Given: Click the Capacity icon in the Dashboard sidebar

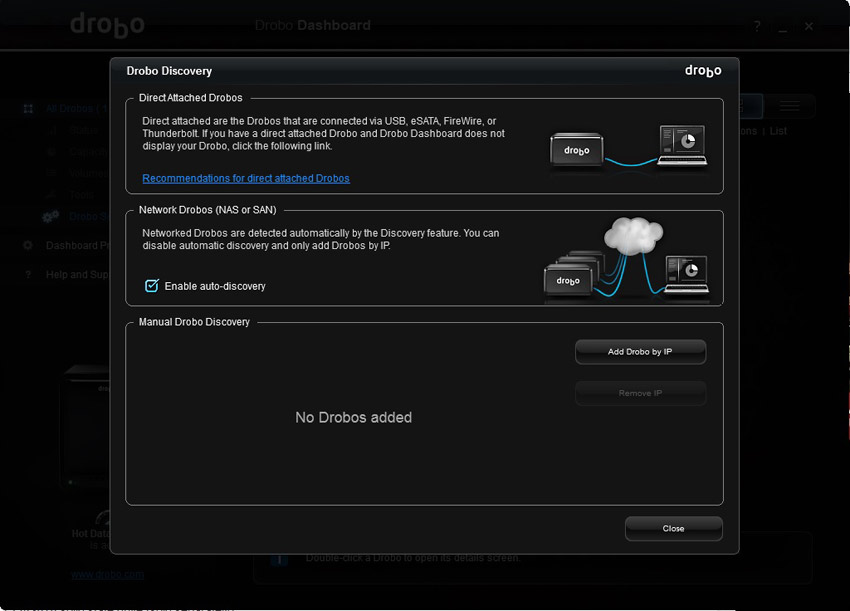Looking at the screenshot, I should [51, 152].
